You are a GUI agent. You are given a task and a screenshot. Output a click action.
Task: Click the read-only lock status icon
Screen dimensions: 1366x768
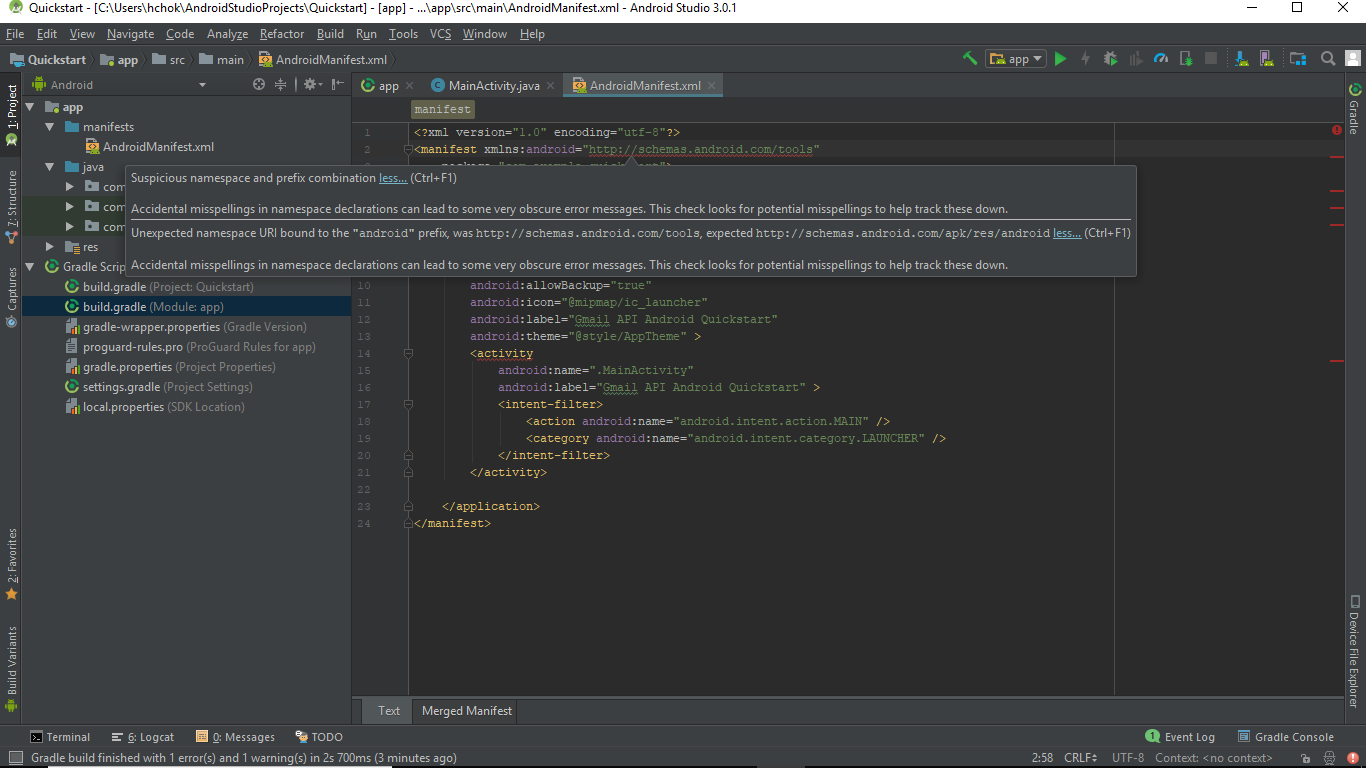point(1305,757)
